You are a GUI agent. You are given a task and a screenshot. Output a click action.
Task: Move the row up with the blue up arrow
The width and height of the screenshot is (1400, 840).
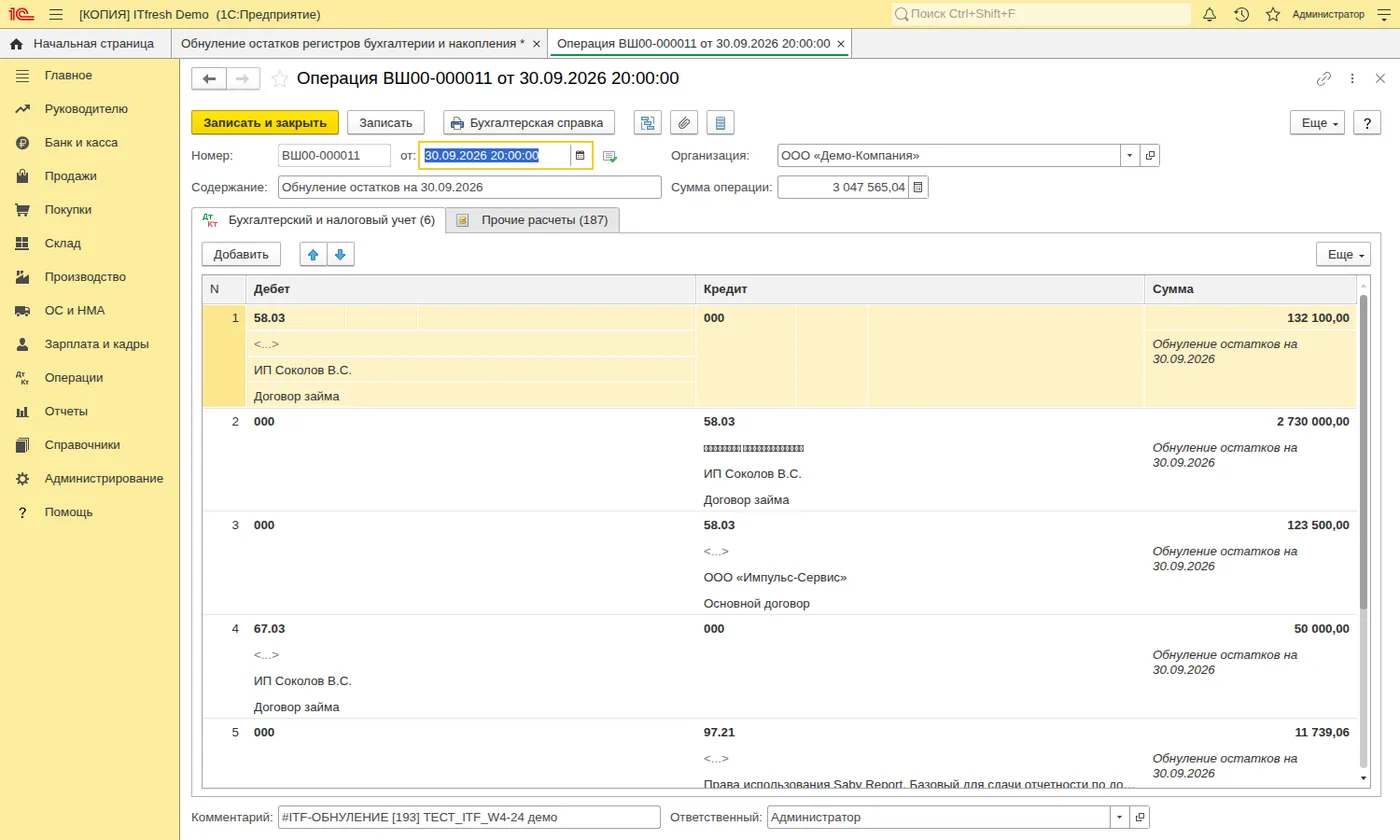tap(313, 254)
